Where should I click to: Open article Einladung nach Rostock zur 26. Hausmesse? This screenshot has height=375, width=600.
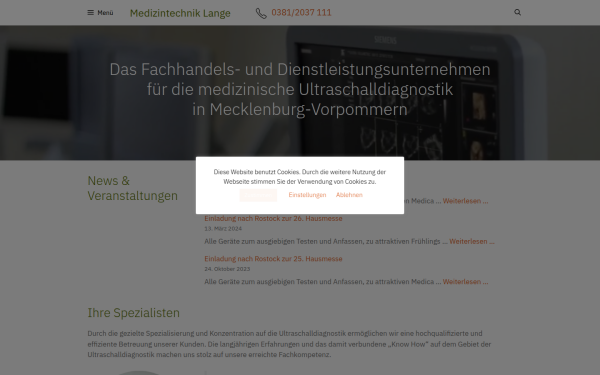pyautogui.click(x=273, y=218)
